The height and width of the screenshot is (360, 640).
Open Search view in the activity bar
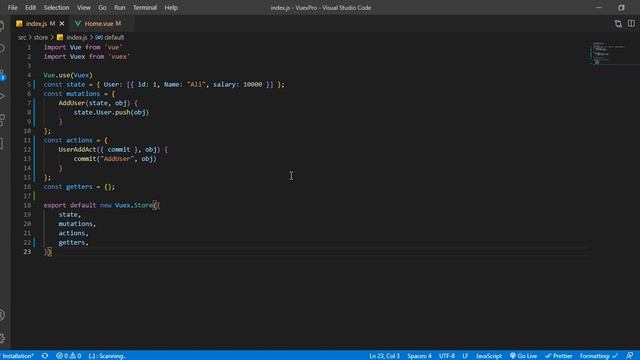(2, 49)
